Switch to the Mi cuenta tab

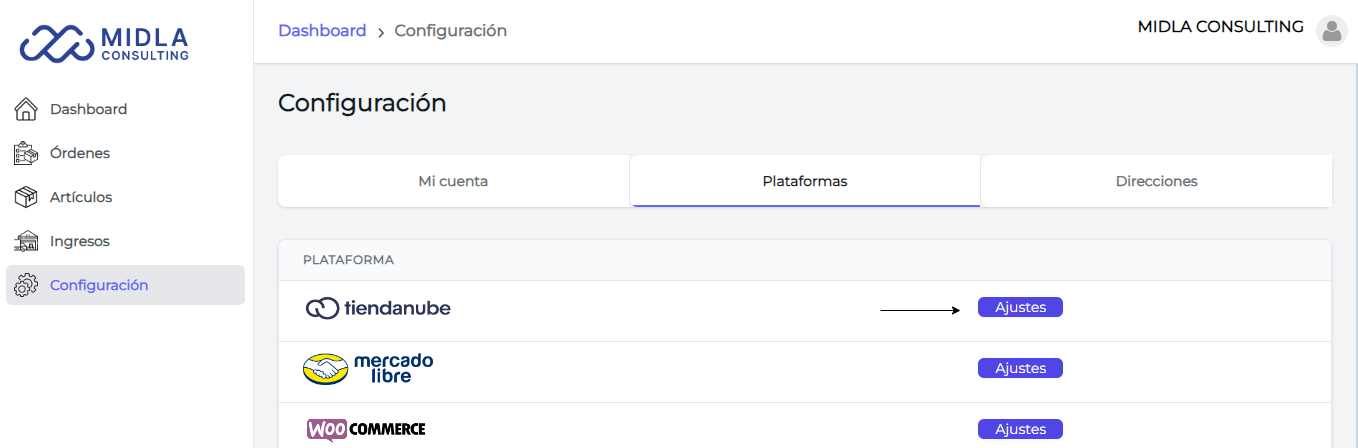pyautogui.click(x=453, y=181)
